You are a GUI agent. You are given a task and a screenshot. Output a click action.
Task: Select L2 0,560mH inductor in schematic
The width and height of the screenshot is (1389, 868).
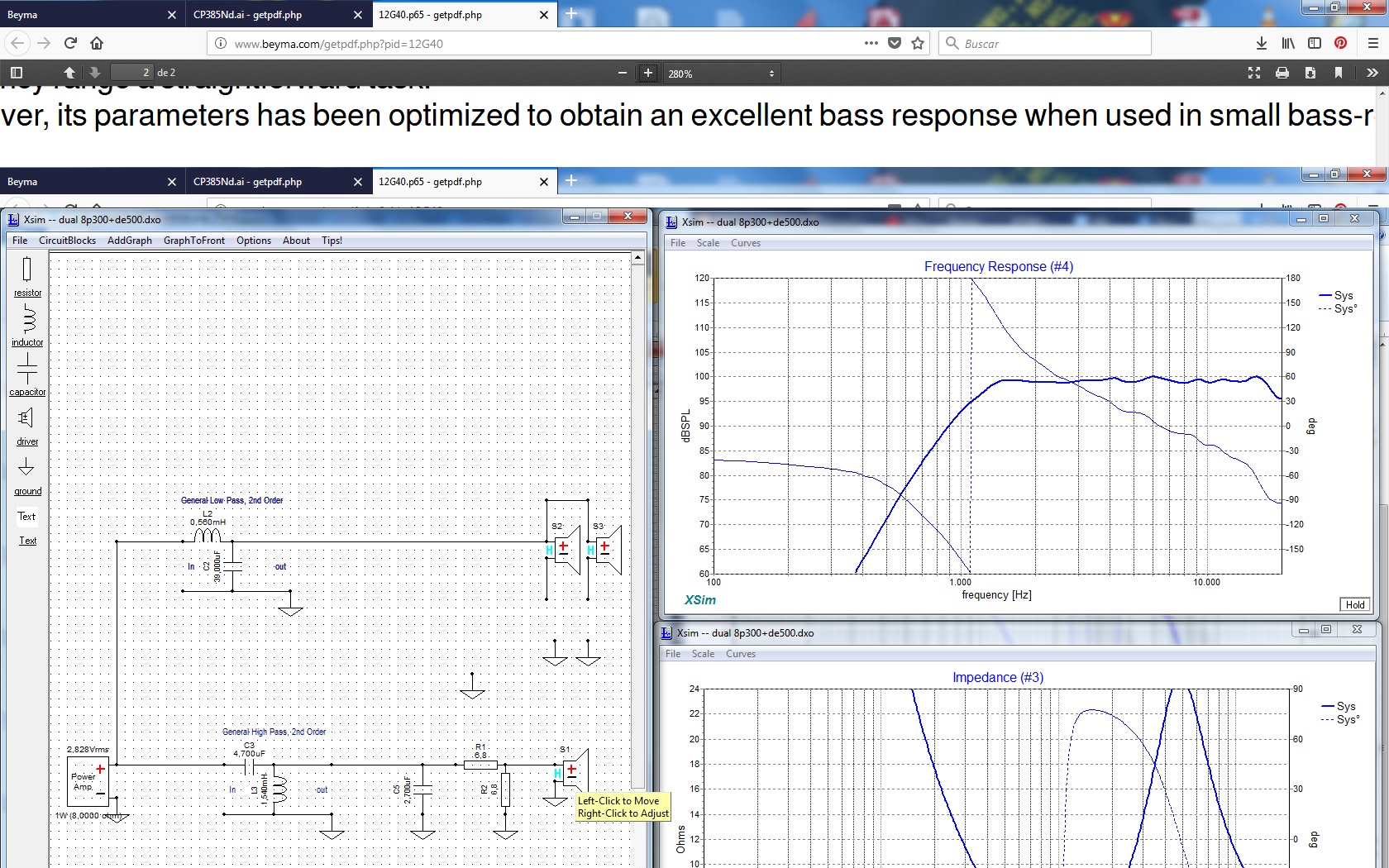coord(208,535)
